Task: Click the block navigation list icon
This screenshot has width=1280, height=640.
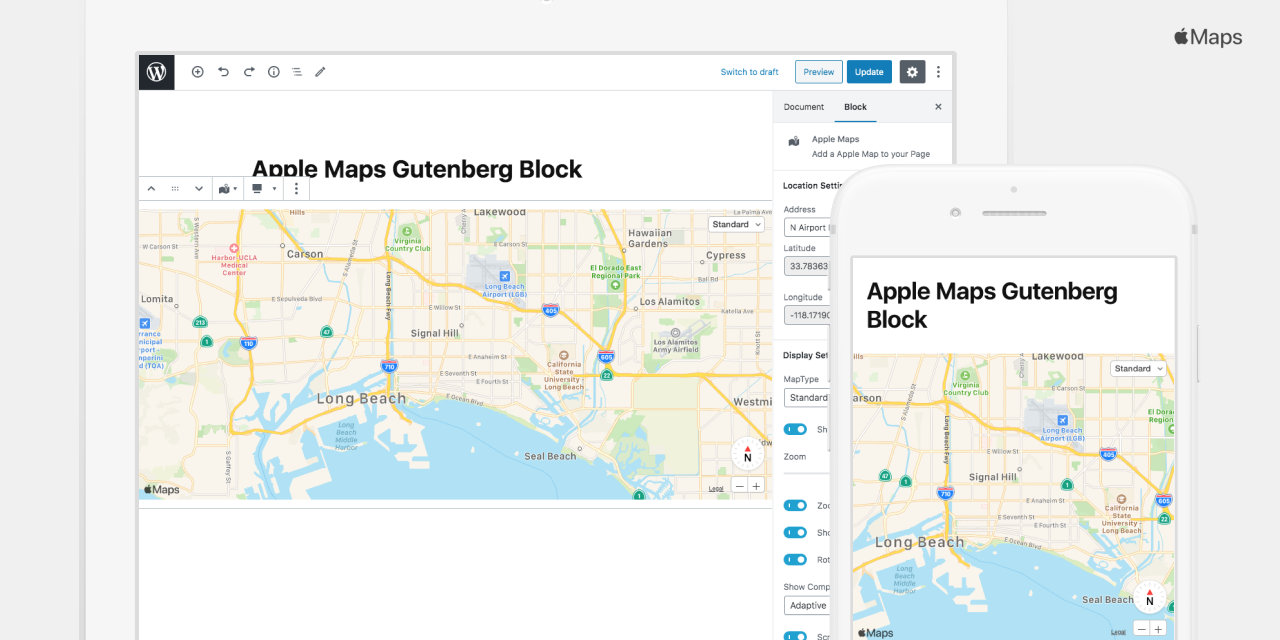Action: [x=297, y=72]
